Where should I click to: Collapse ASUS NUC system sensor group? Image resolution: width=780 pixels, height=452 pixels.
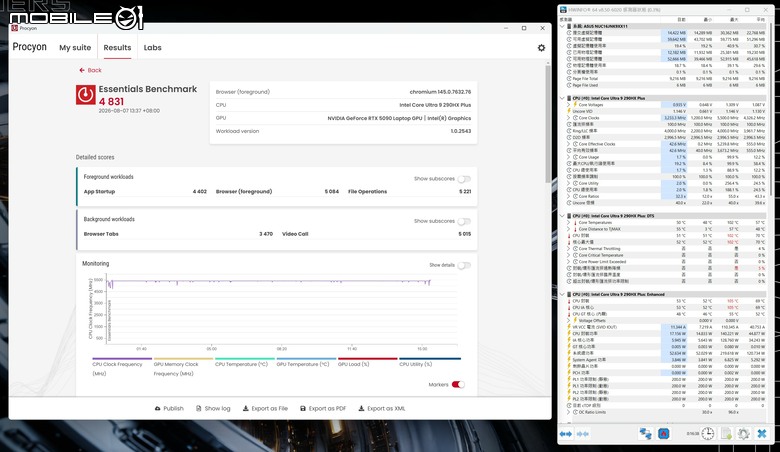pos(563,26)
